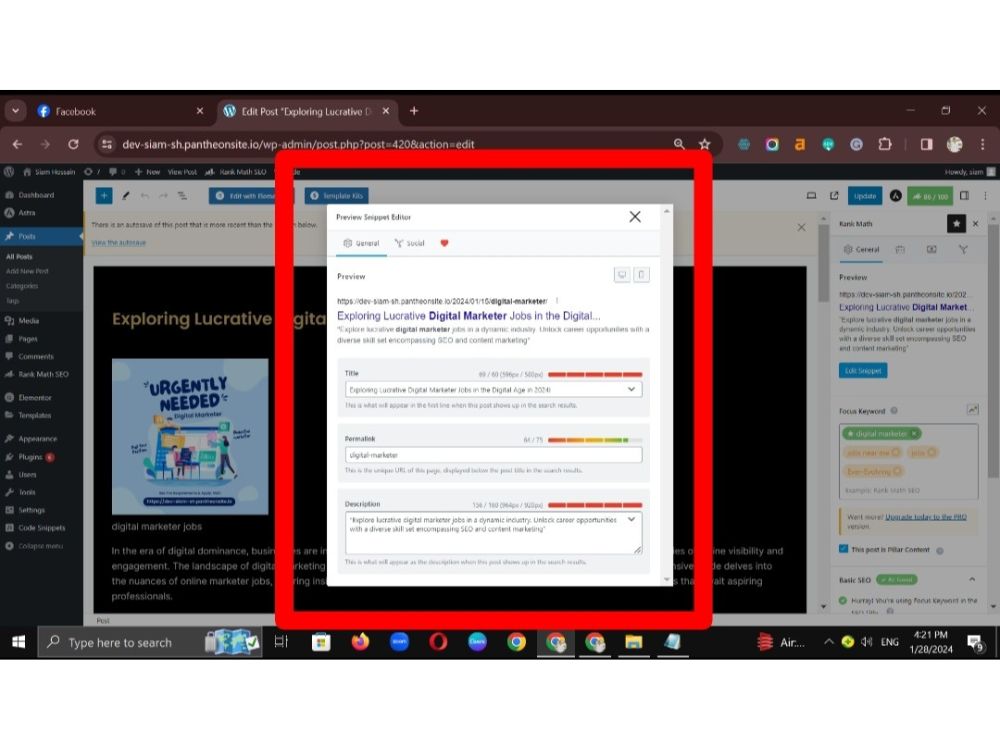Switch to the Facebook browser tab

pyautogui.click(x=120, y=112)
